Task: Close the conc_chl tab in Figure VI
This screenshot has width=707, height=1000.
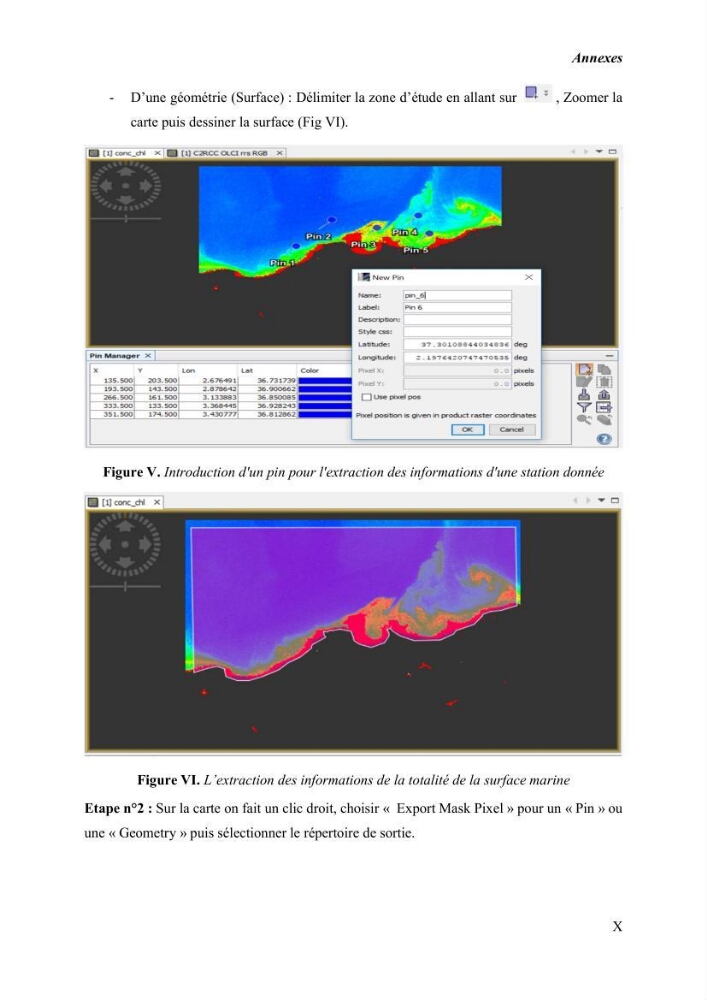Action: tap(157, 503)
